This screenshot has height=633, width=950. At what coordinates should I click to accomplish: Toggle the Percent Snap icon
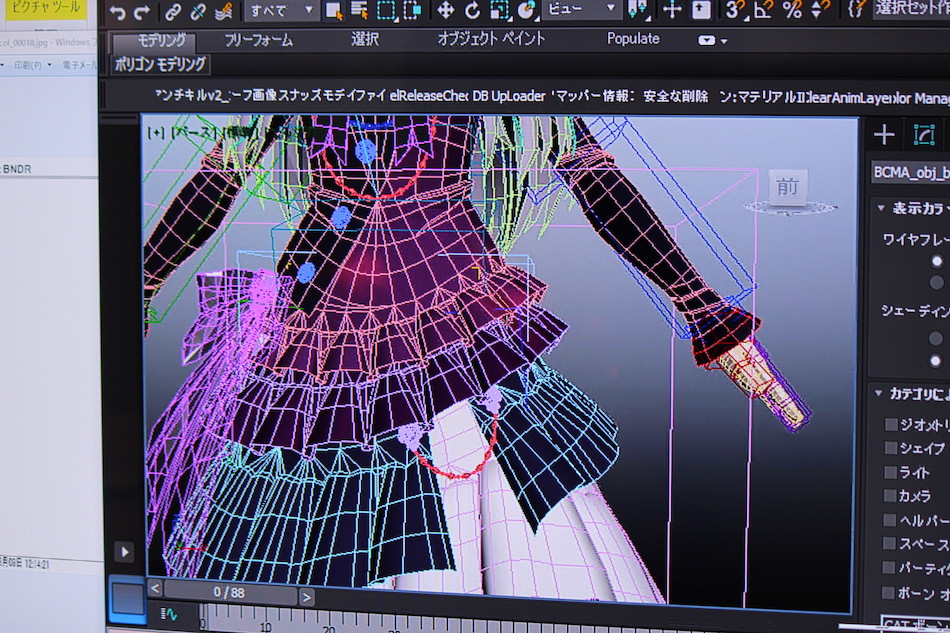click(792, 10)
